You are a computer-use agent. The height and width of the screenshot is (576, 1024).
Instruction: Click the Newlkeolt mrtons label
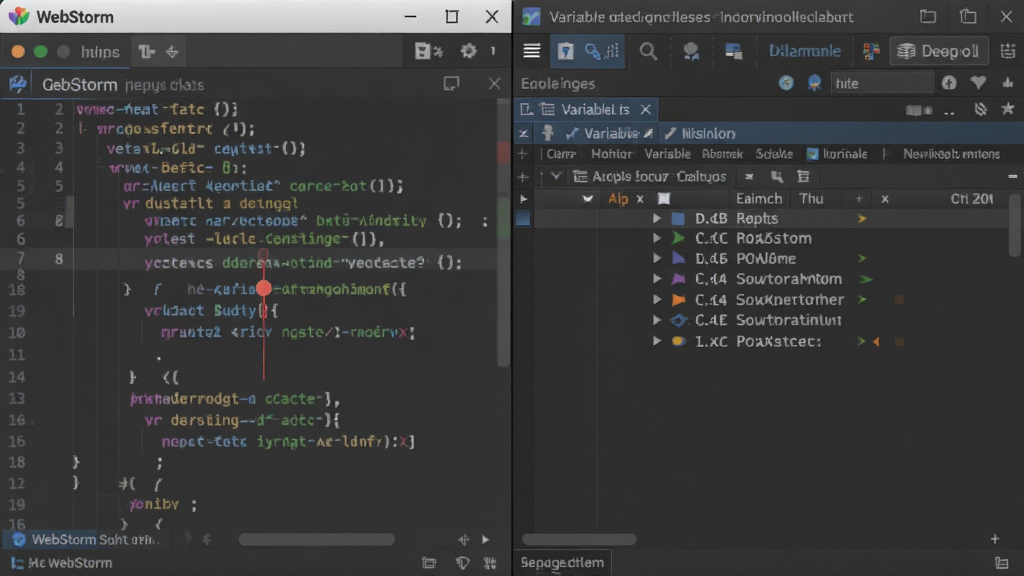pos(952,154)
